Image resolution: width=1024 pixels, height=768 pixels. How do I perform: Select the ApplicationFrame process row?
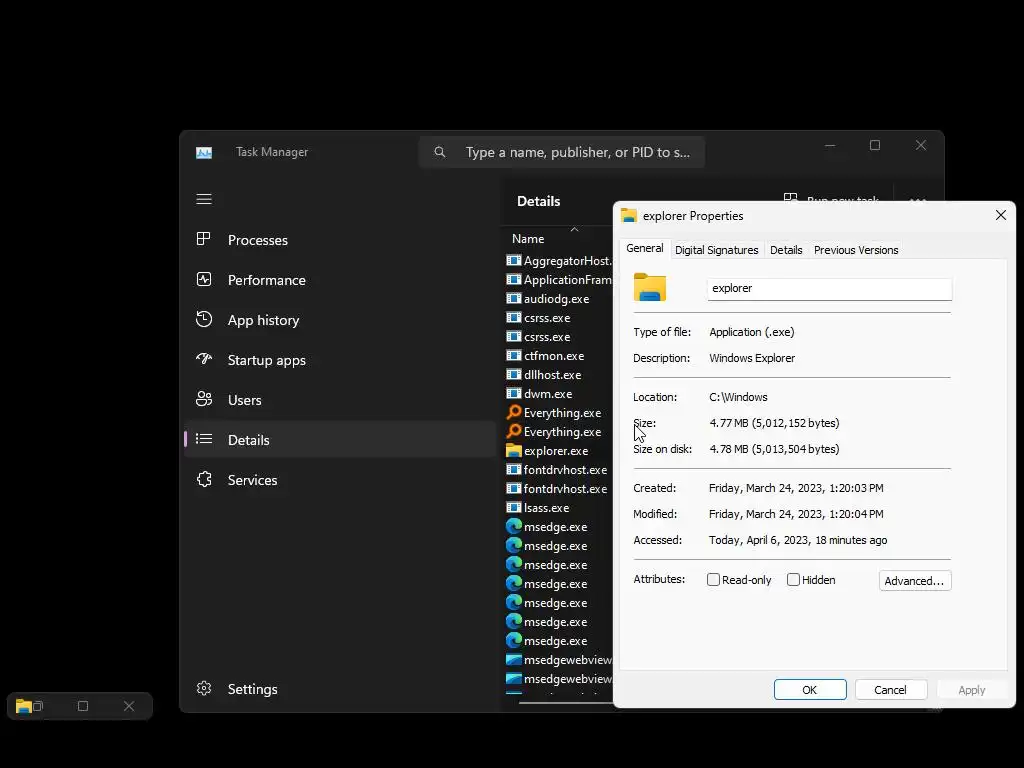[559, 280]
